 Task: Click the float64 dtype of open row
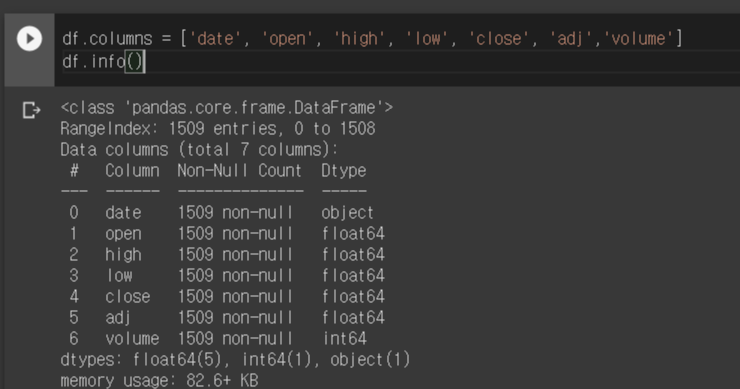[x=353, y=234]
